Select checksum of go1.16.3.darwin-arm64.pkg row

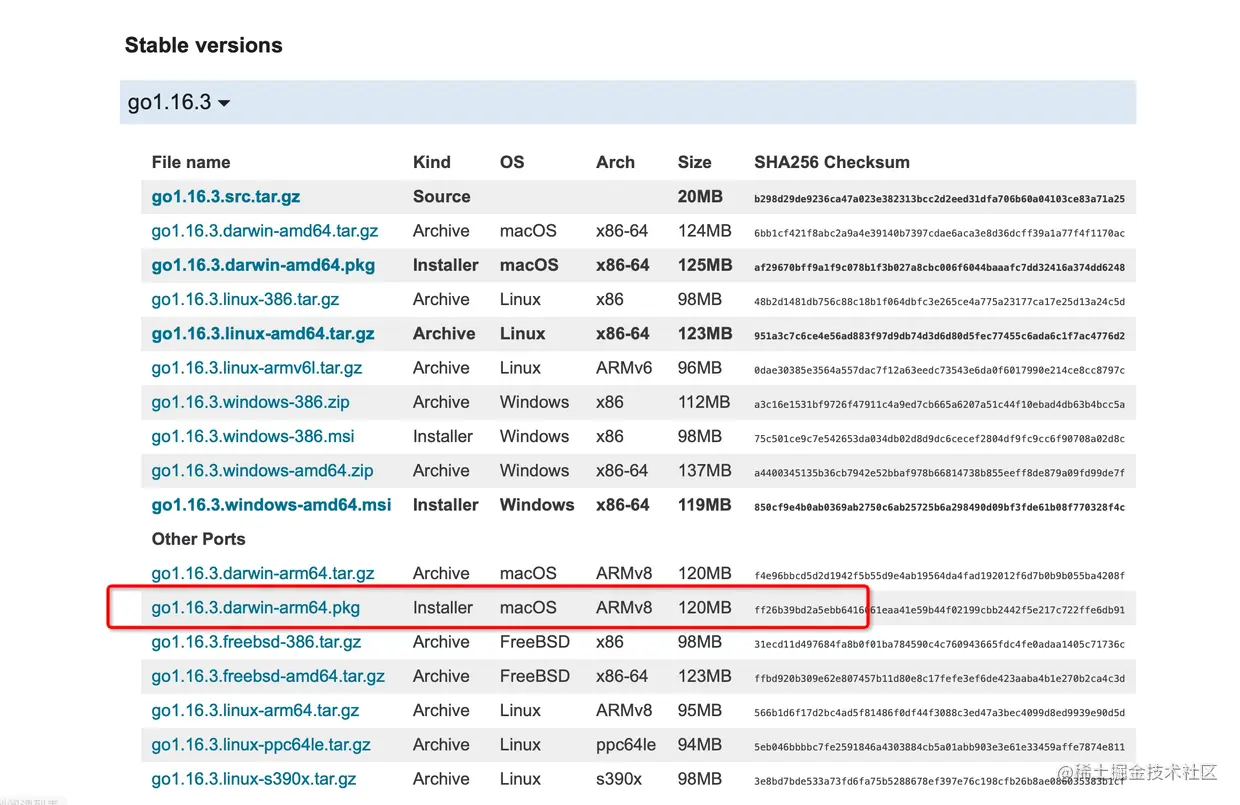click(x=939, y=610)
